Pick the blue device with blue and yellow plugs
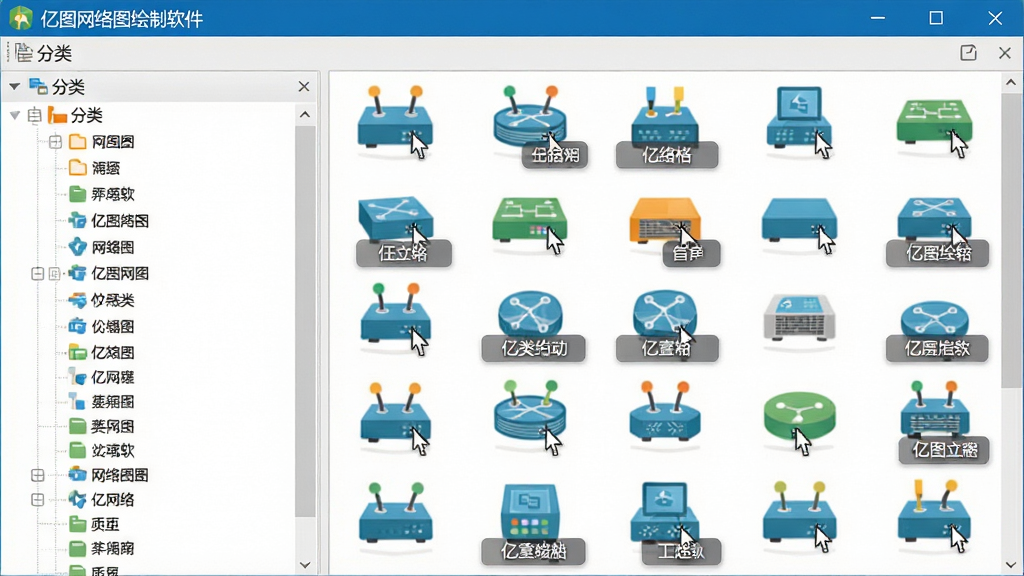Image resolution: width=1024 pixels, height=576 pixels. 665,118
